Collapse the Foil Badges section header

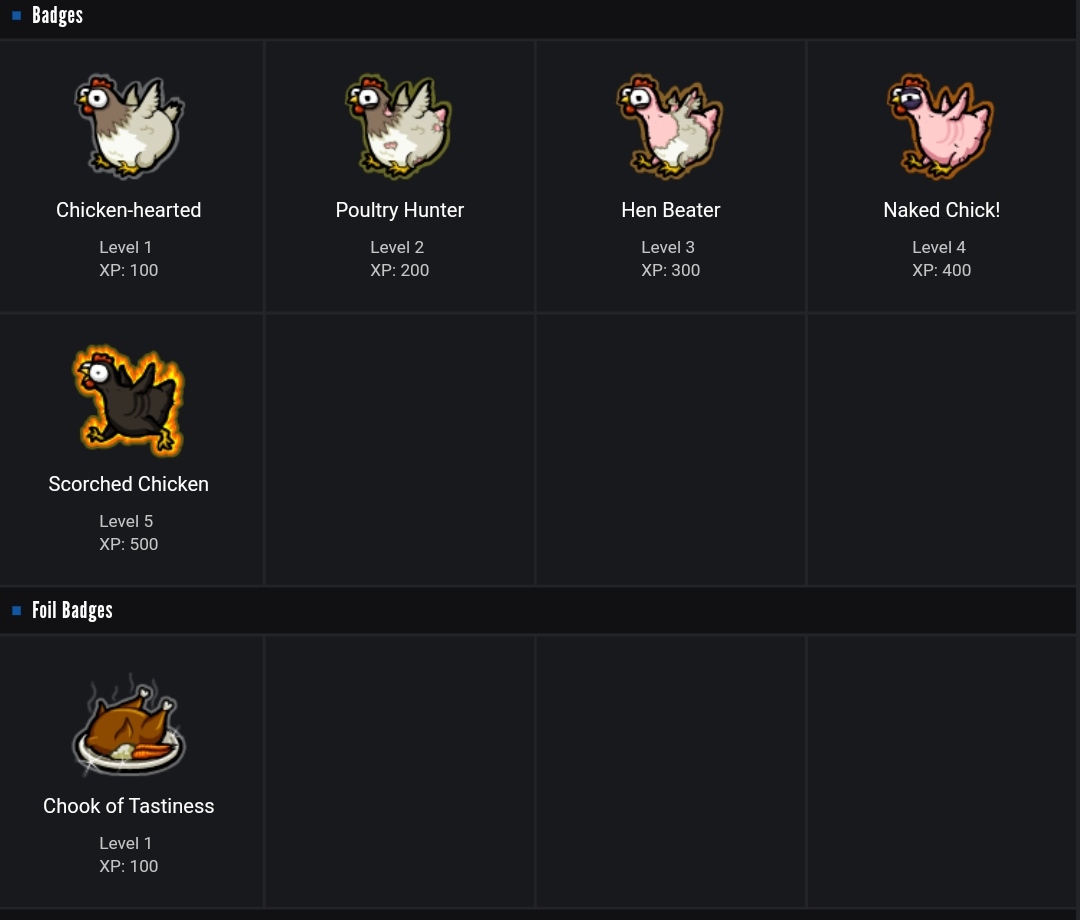[72, 610]
